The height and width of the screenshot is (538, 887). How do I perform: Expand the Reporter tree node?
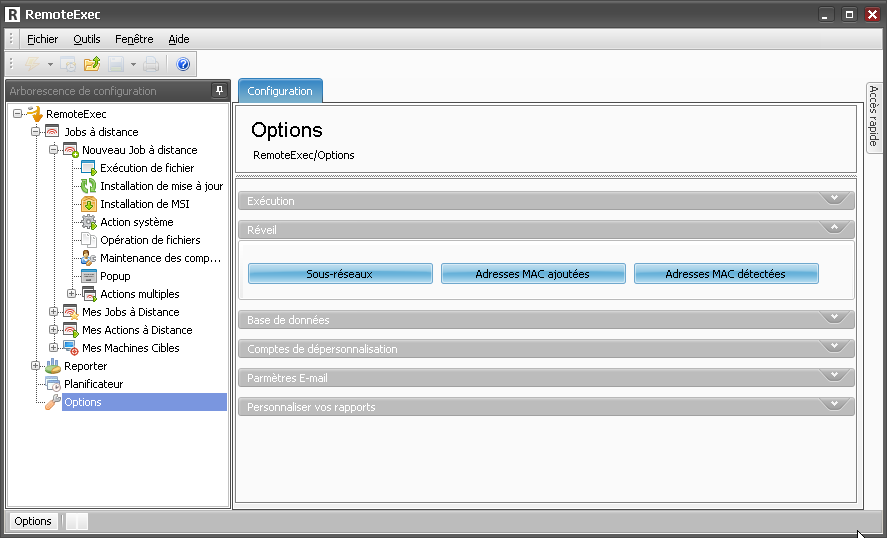tap(36, 366)
